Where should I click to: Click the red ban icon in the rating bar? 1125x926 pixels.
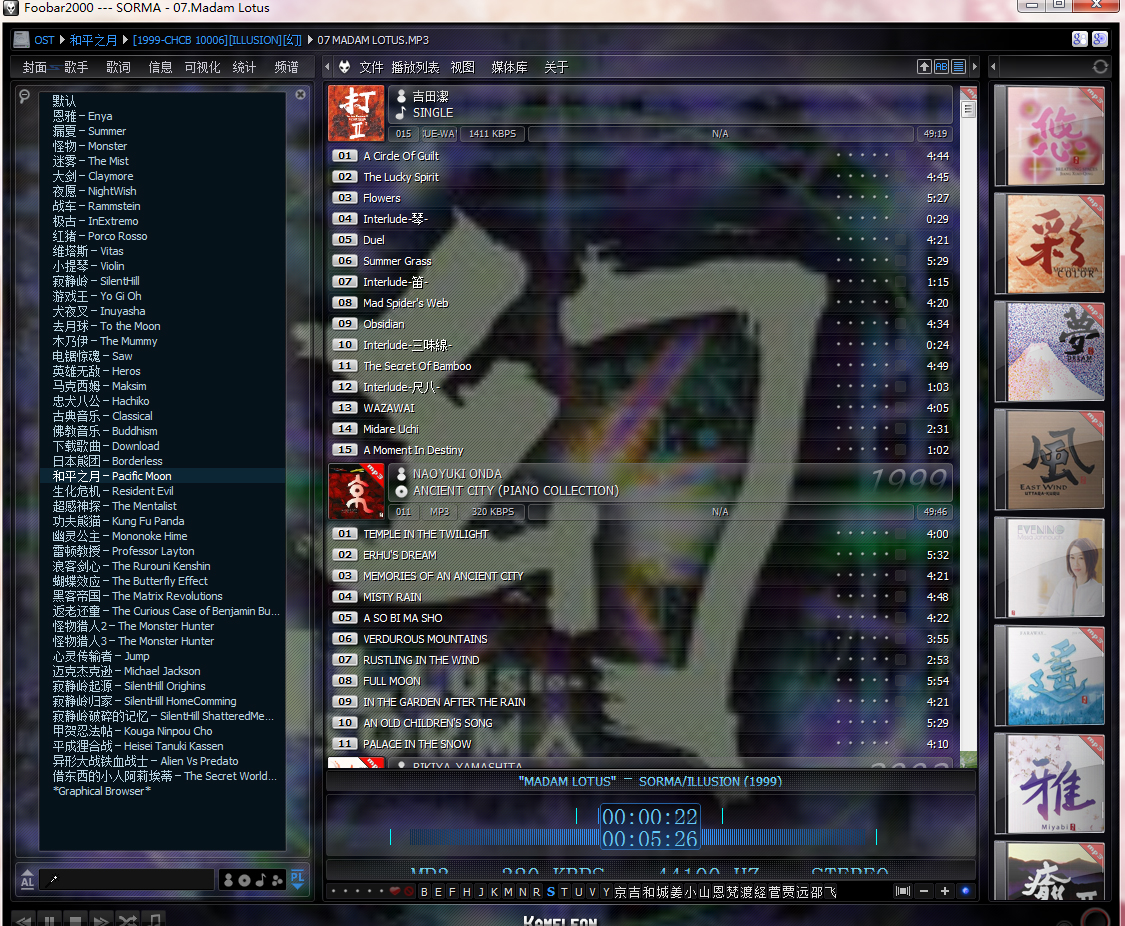[x=409, y=892]
